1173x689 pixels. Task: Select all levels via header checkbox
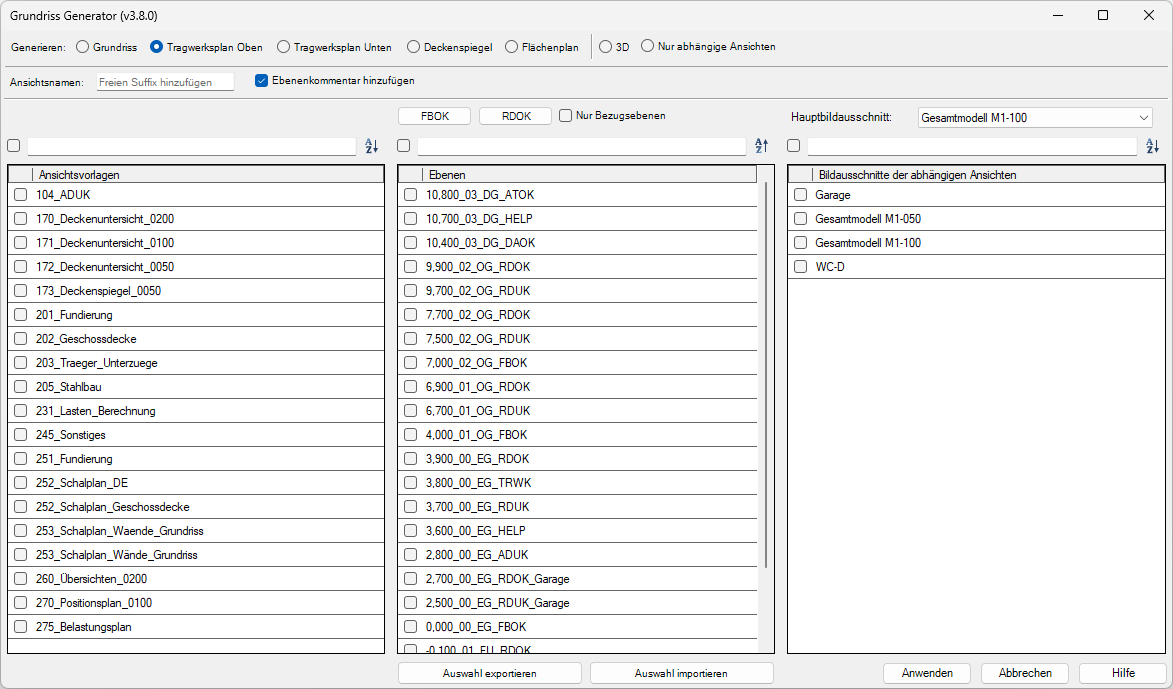point(403,146)
